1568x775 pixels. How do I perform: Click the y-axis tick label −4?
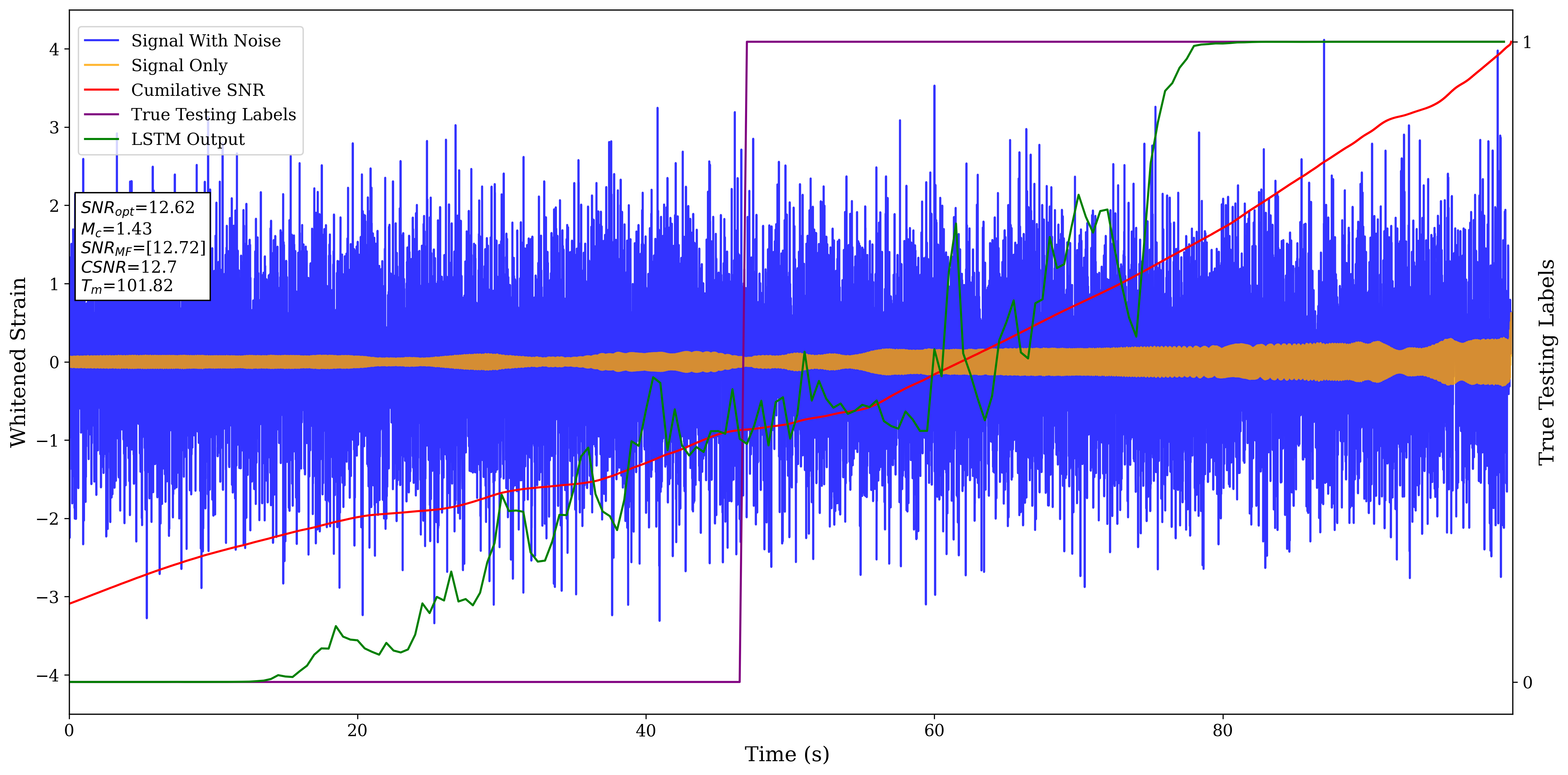click(x=47, y=675)
